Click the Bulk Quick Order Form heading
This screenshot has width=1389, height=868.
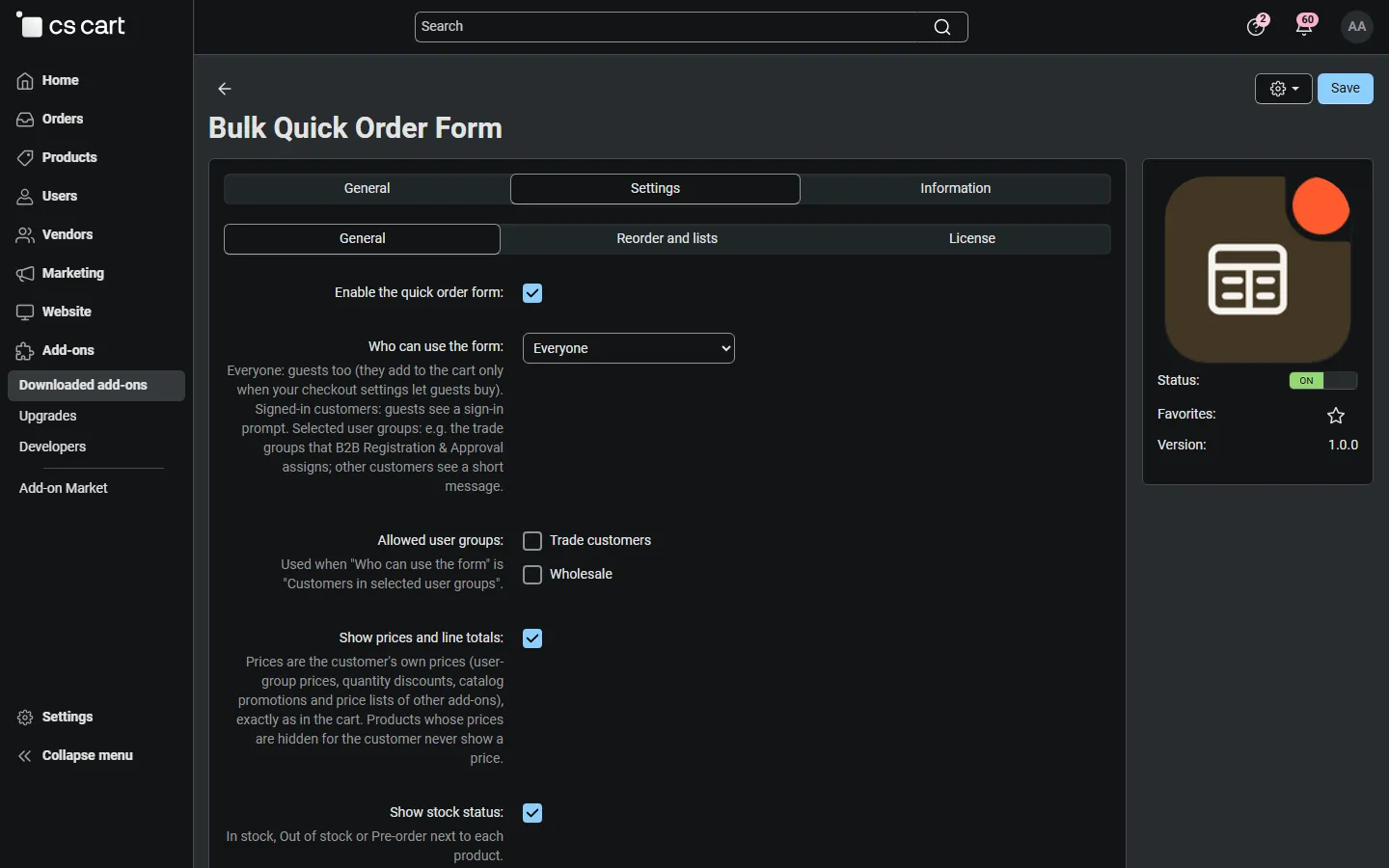[356, 128]
